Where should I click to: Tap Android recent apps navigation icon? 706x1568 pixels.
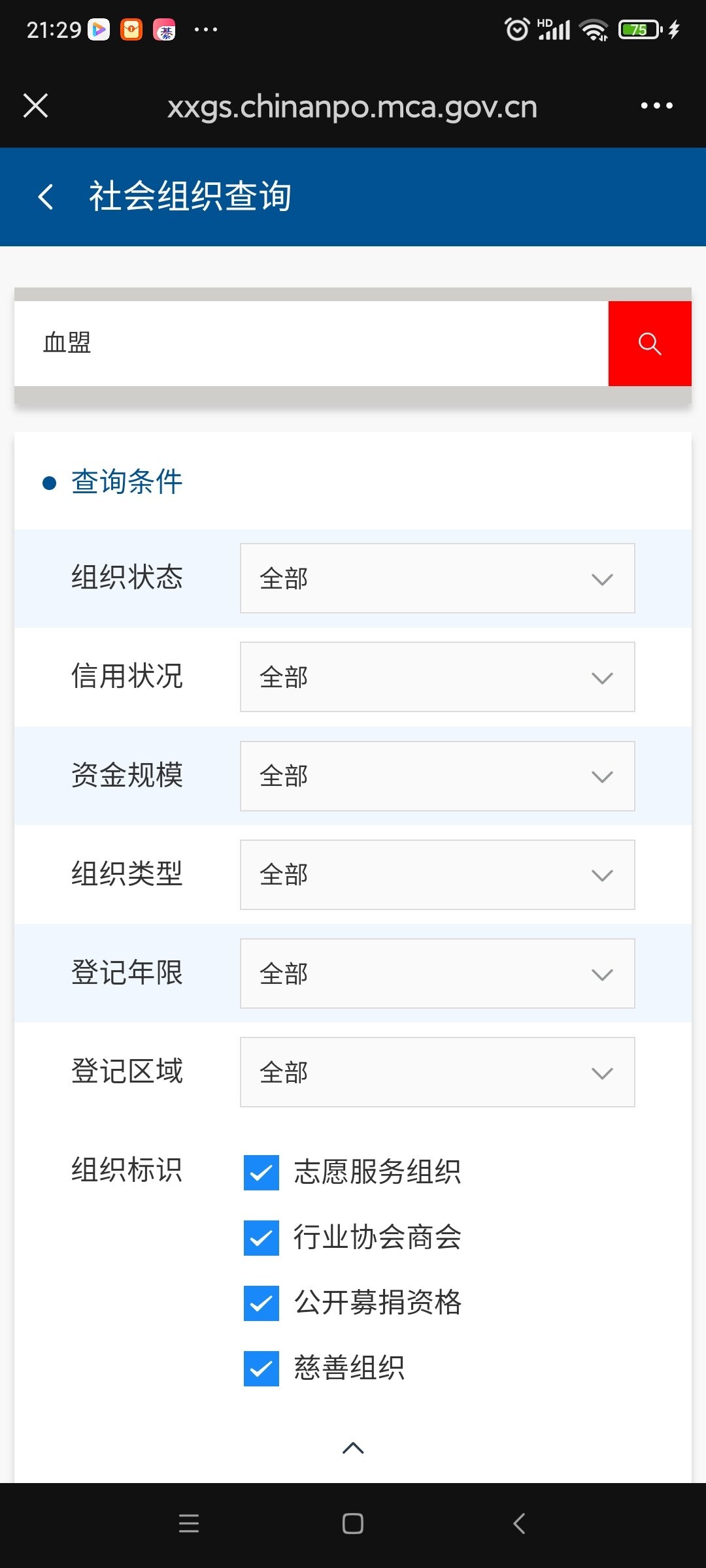tap(189, 1524)
